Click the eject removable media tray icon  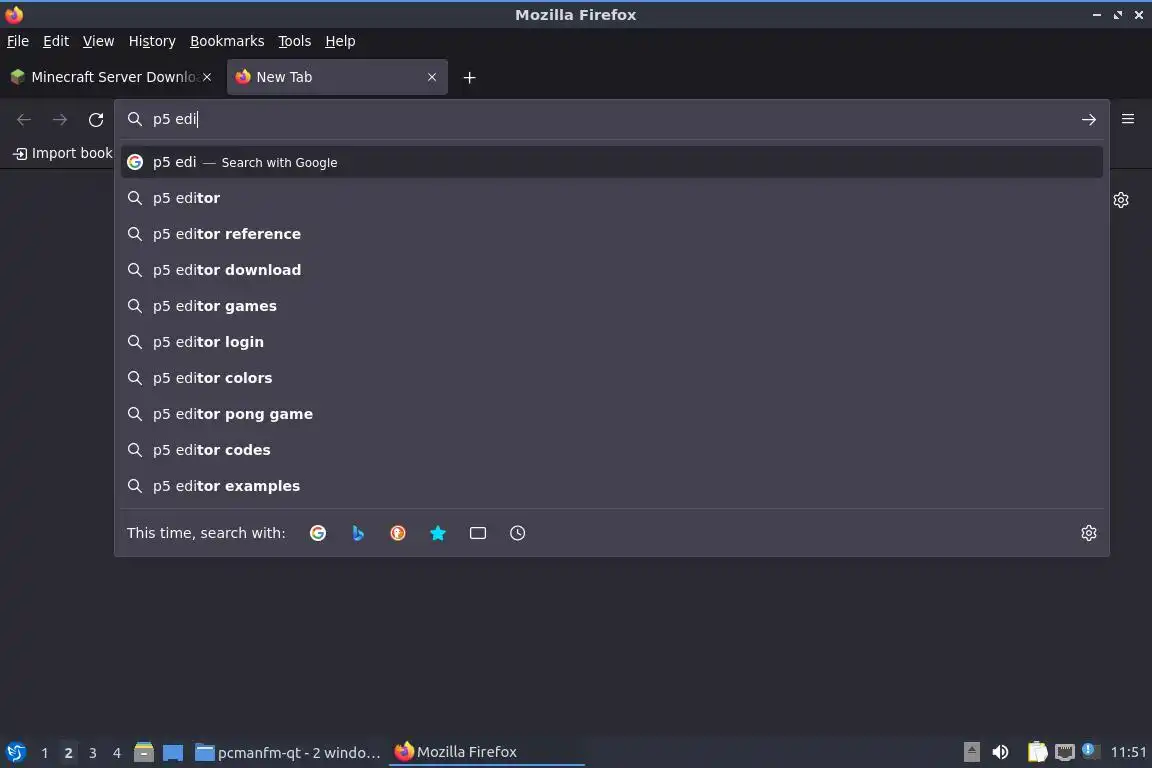click(x=971, y=752)
